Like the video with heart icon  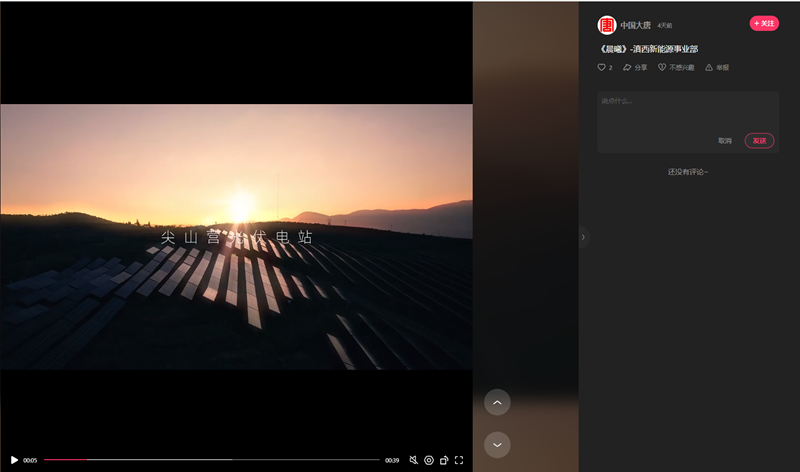602,67
